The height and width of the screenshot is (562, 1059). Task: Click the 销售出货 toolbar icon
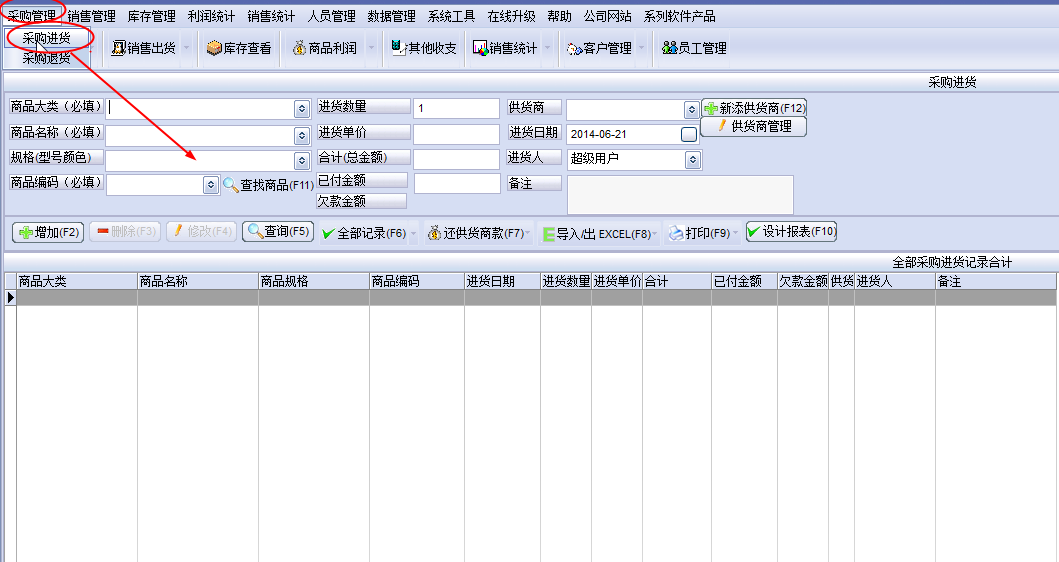119,48
